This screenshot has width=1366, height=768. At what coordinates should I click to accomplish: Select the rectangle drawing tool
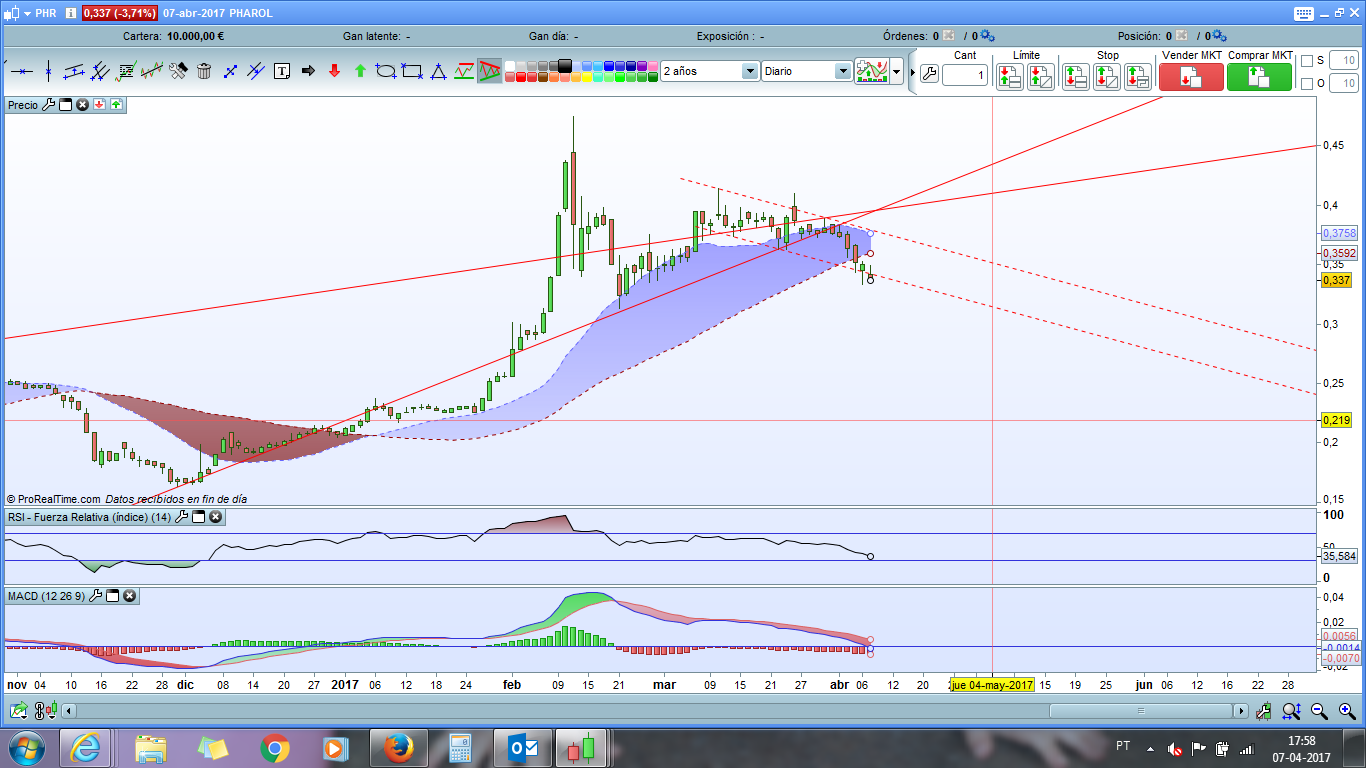click(x=412, y=71)
